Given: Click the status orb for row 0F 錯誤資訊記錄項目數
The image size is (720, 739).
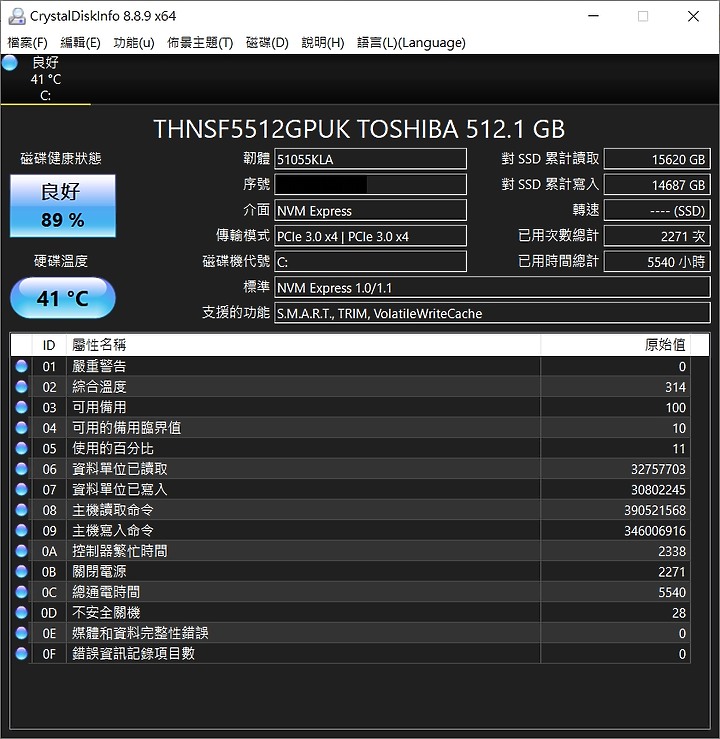Looking at the screenshot, I should click(x=21, y=653).
